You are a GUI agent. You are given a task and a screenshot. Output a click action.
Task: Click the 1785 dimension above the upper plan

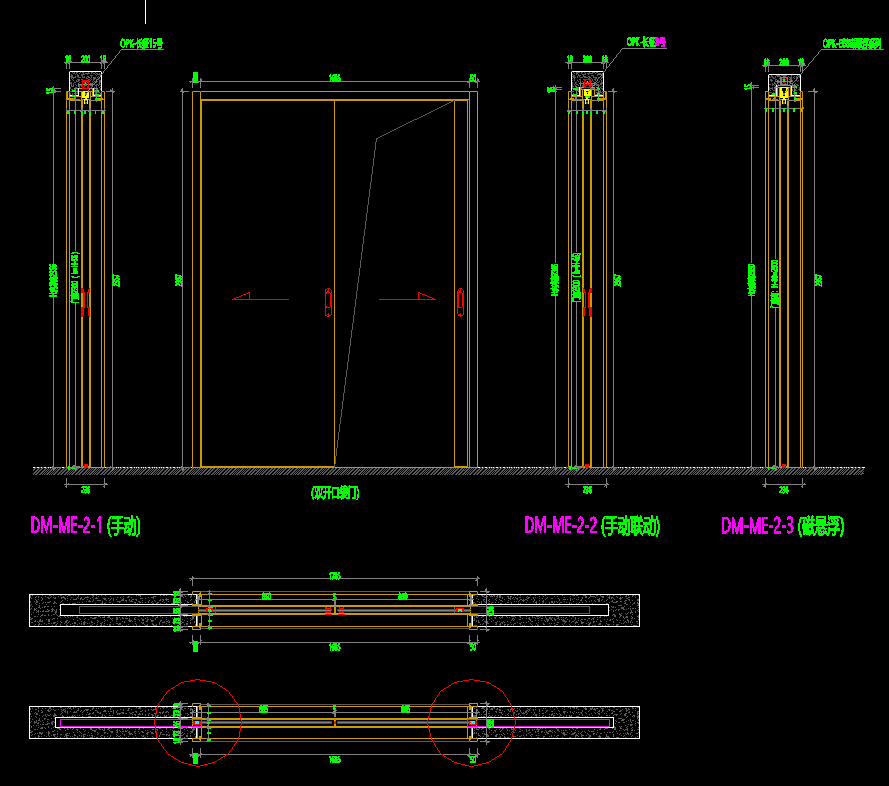[334, 575]
